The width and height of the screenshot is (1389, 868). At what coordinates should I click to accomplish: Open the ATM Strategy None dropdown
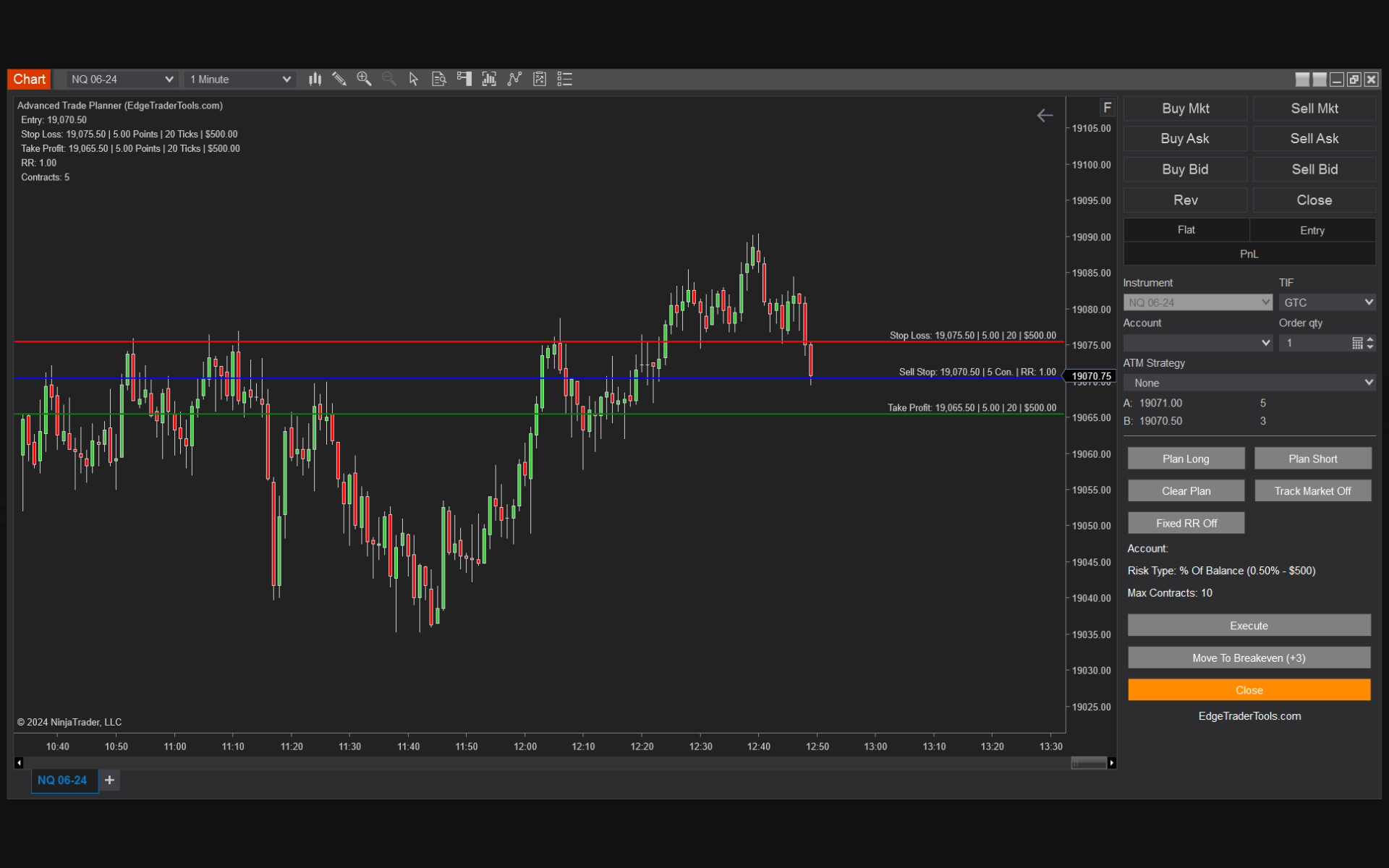(x=1249, y=383)
